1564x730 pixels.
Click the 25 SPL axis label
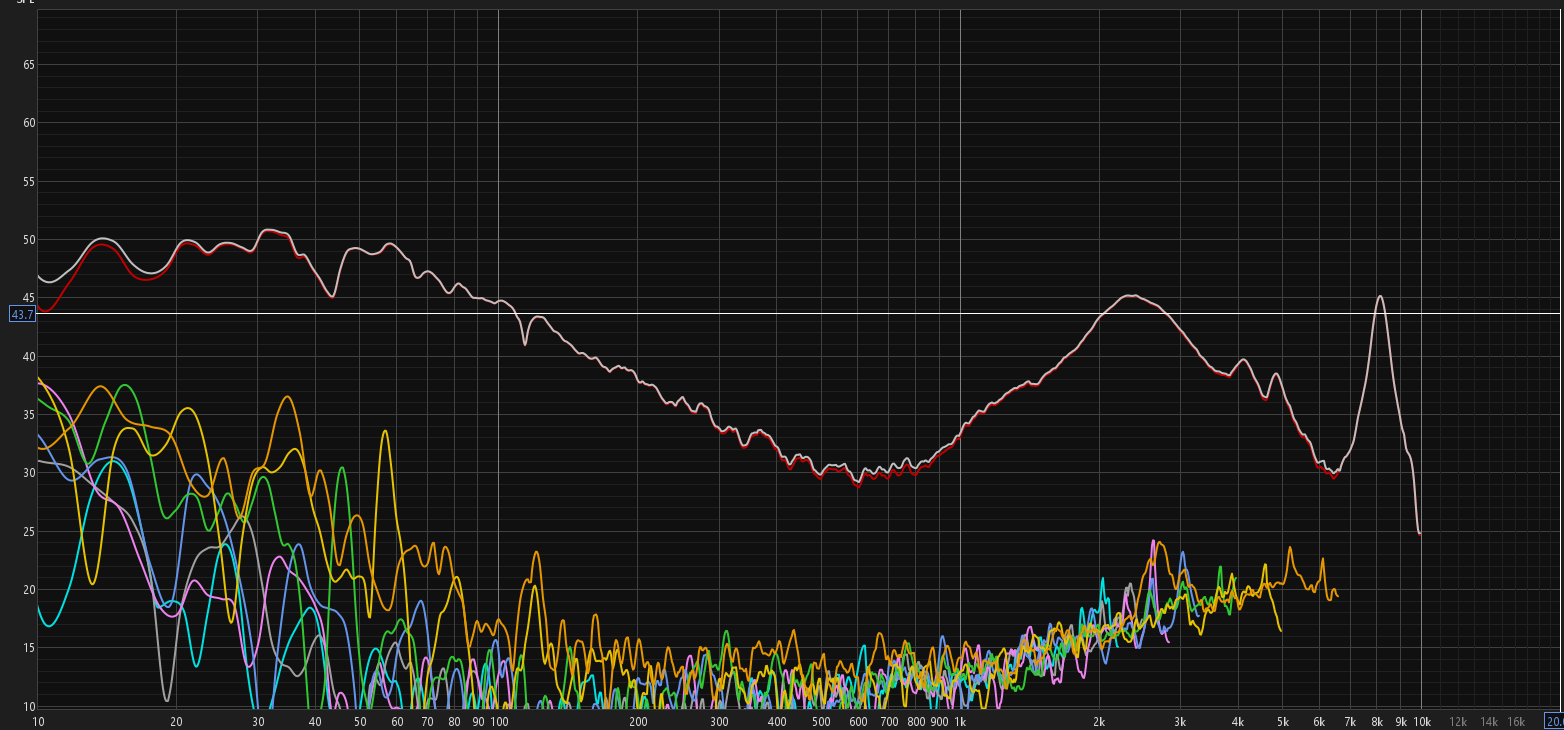(x=29, y=532)
